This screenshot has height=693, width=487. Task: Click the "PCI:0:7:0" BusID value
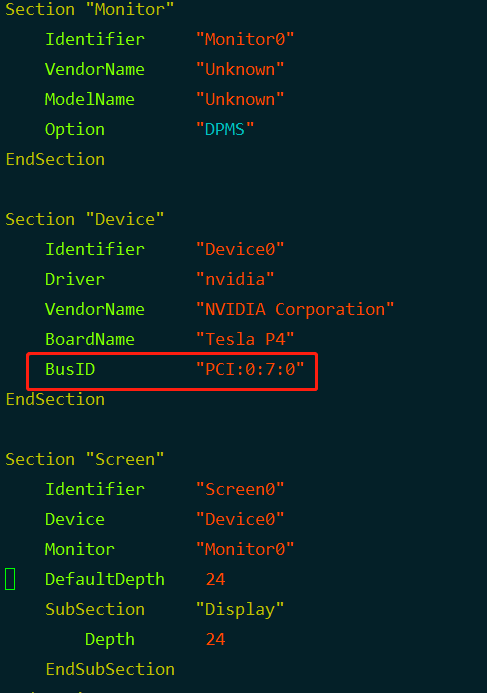tap(250, 369)
